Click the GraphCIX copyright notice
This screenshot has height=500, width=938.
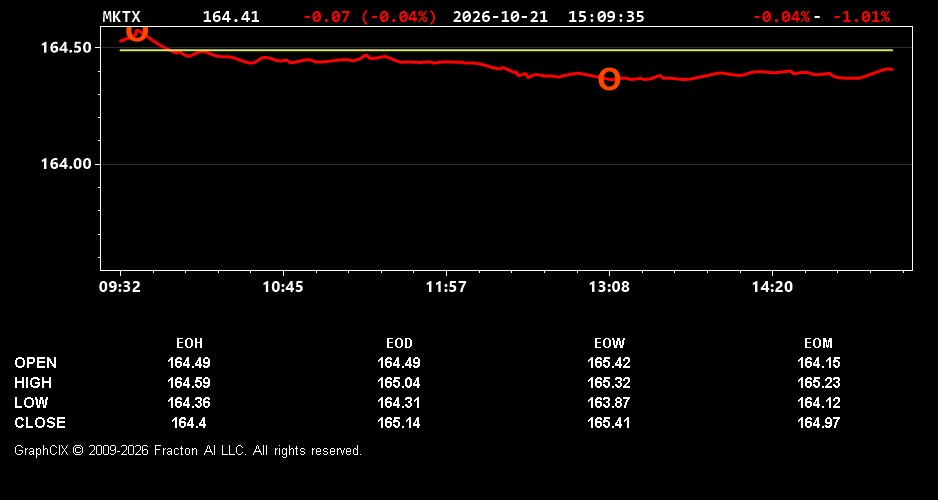tap(188, 450)
